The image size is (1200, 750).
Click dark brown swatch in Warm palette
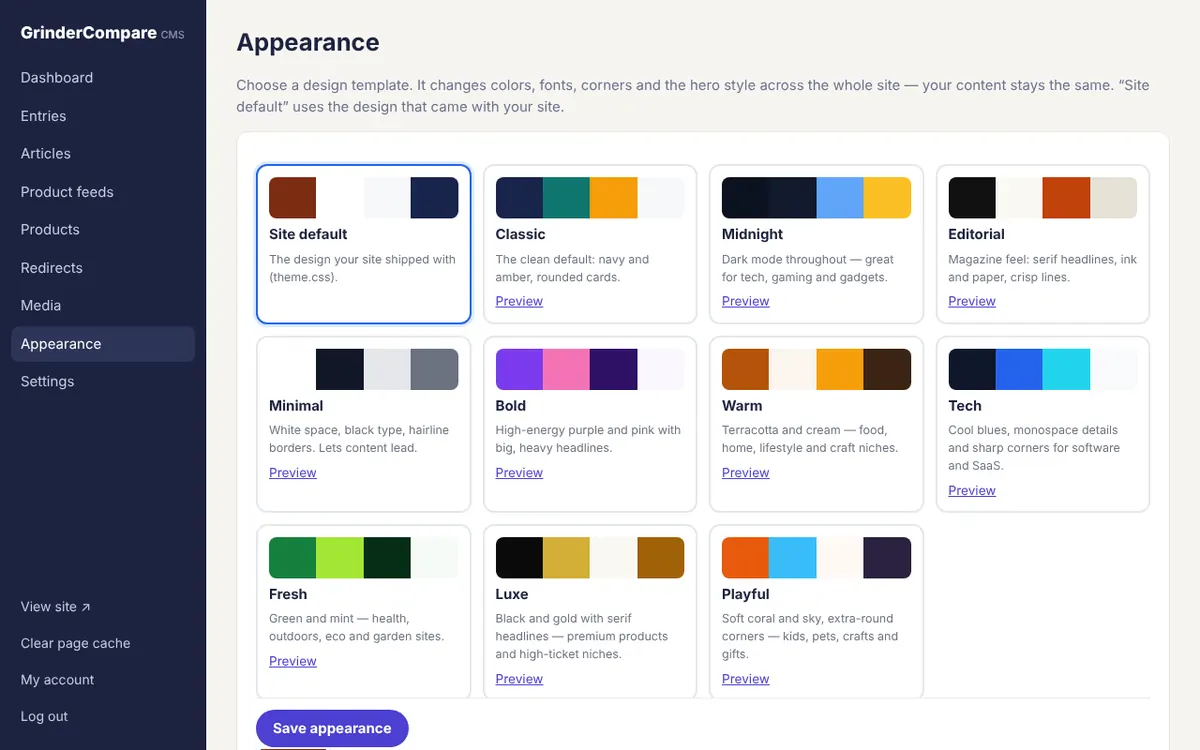point(887,369)
